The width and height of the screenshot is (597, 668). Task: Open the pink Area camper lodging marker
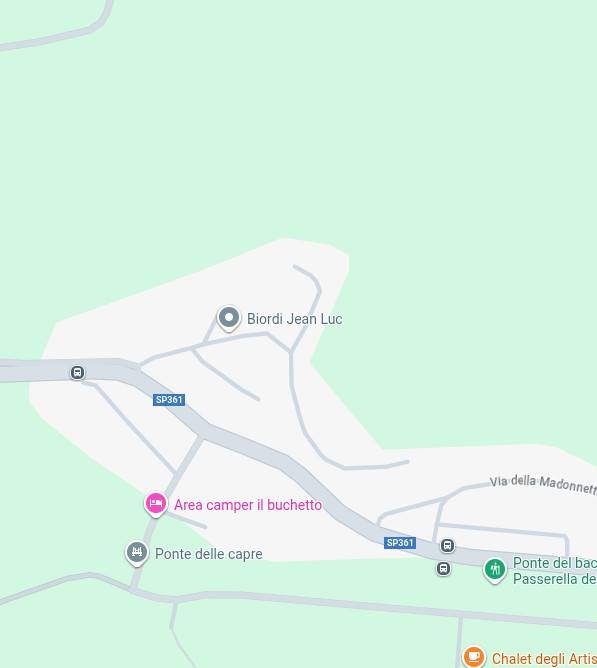coord(156,504)
